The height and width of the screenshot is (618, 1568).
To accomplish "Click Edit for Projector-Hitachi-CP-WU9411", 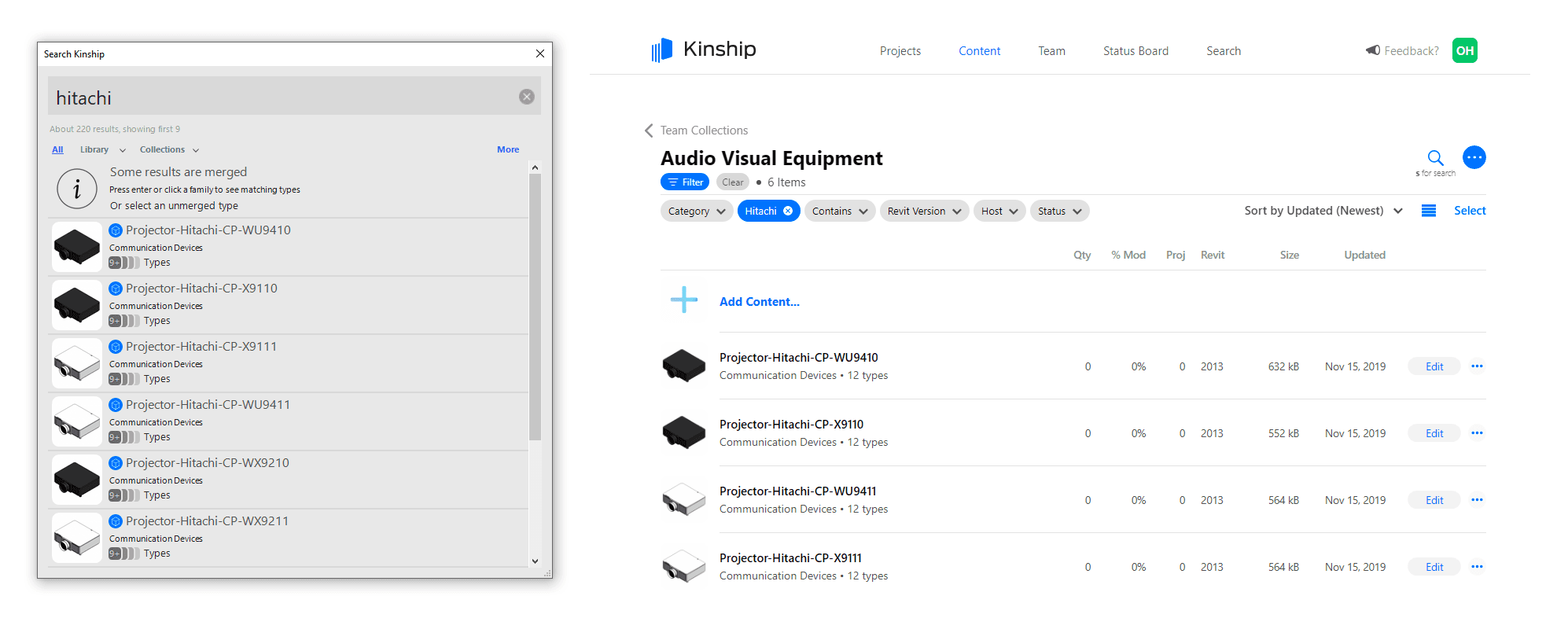I will click(1434, 500).
